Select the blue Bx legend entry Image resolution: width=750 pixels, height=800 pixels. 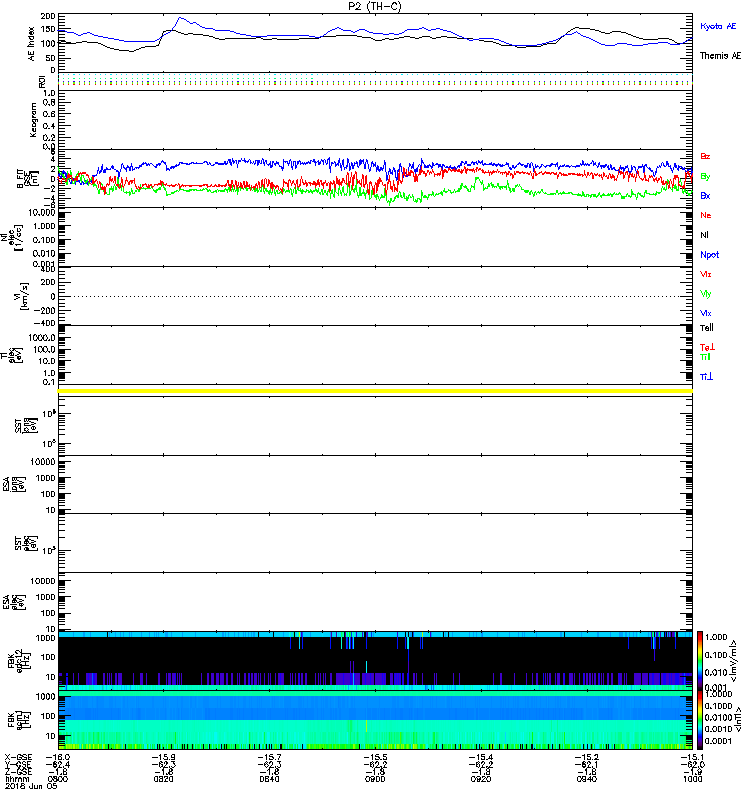coord(706,196)
